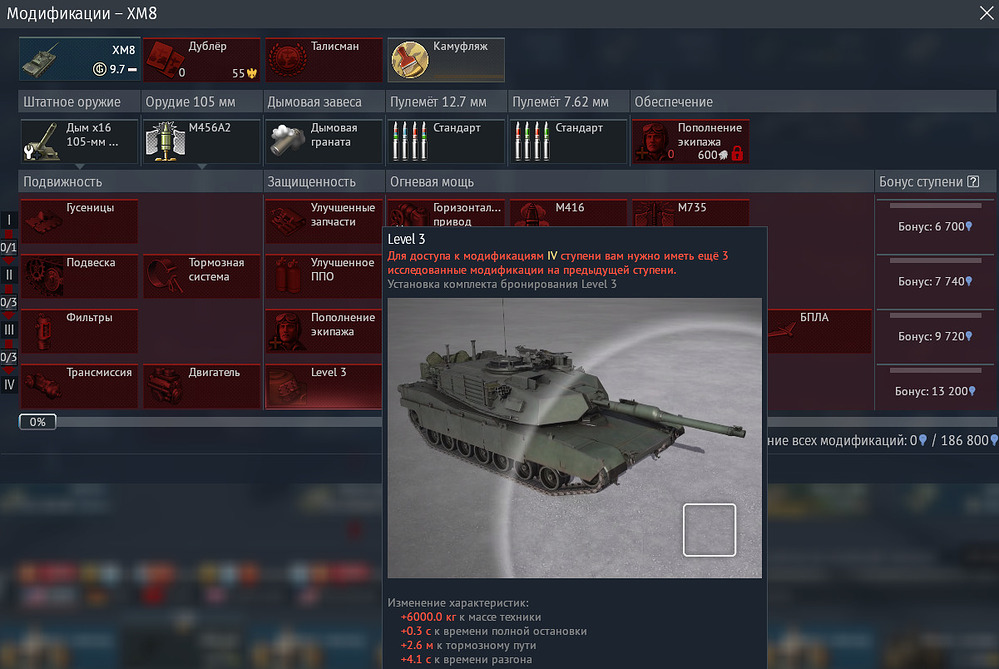
Task: Click the Пулемёт 7.62 мм header
Action: pyautogui.click(x=568, y=102)
